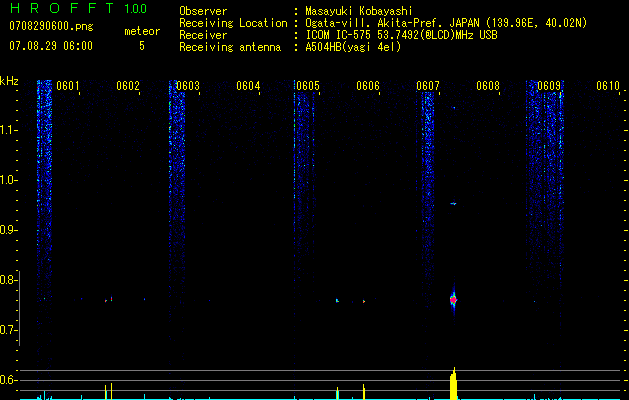The height and width of the screenshot is (400, 629).
Task: Click the Observer label
Action: 203,11
